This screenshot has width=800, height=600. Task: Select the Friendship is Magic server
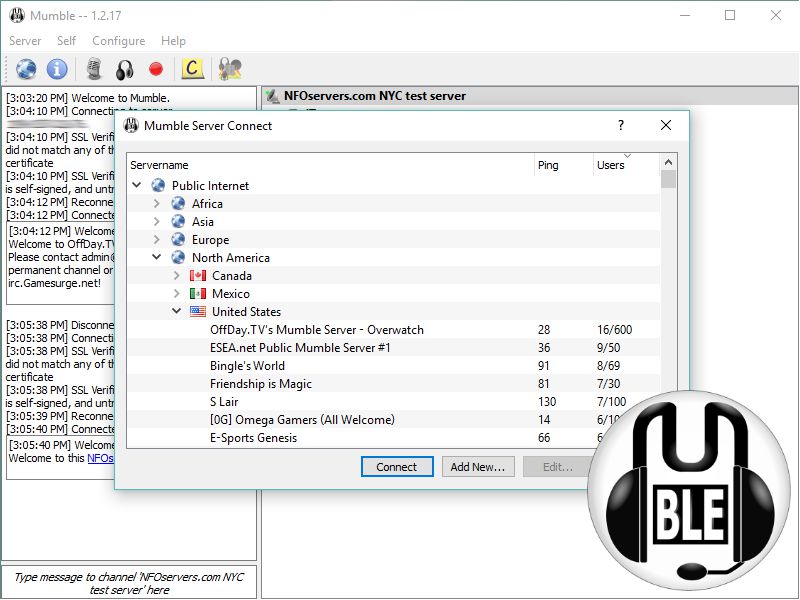261,384
